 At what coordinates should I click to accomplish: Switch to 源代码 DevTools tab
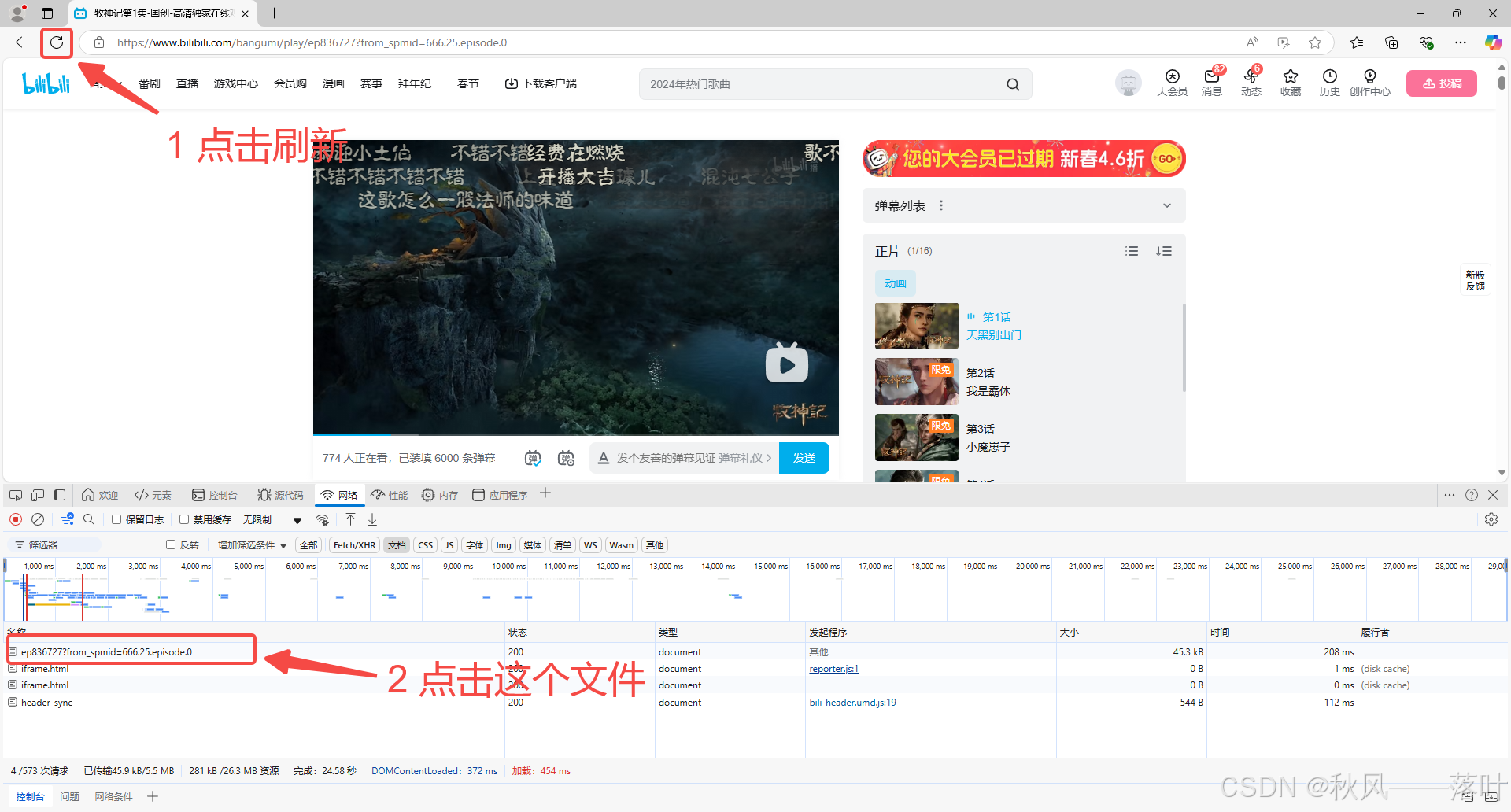[x=280, y=495]
